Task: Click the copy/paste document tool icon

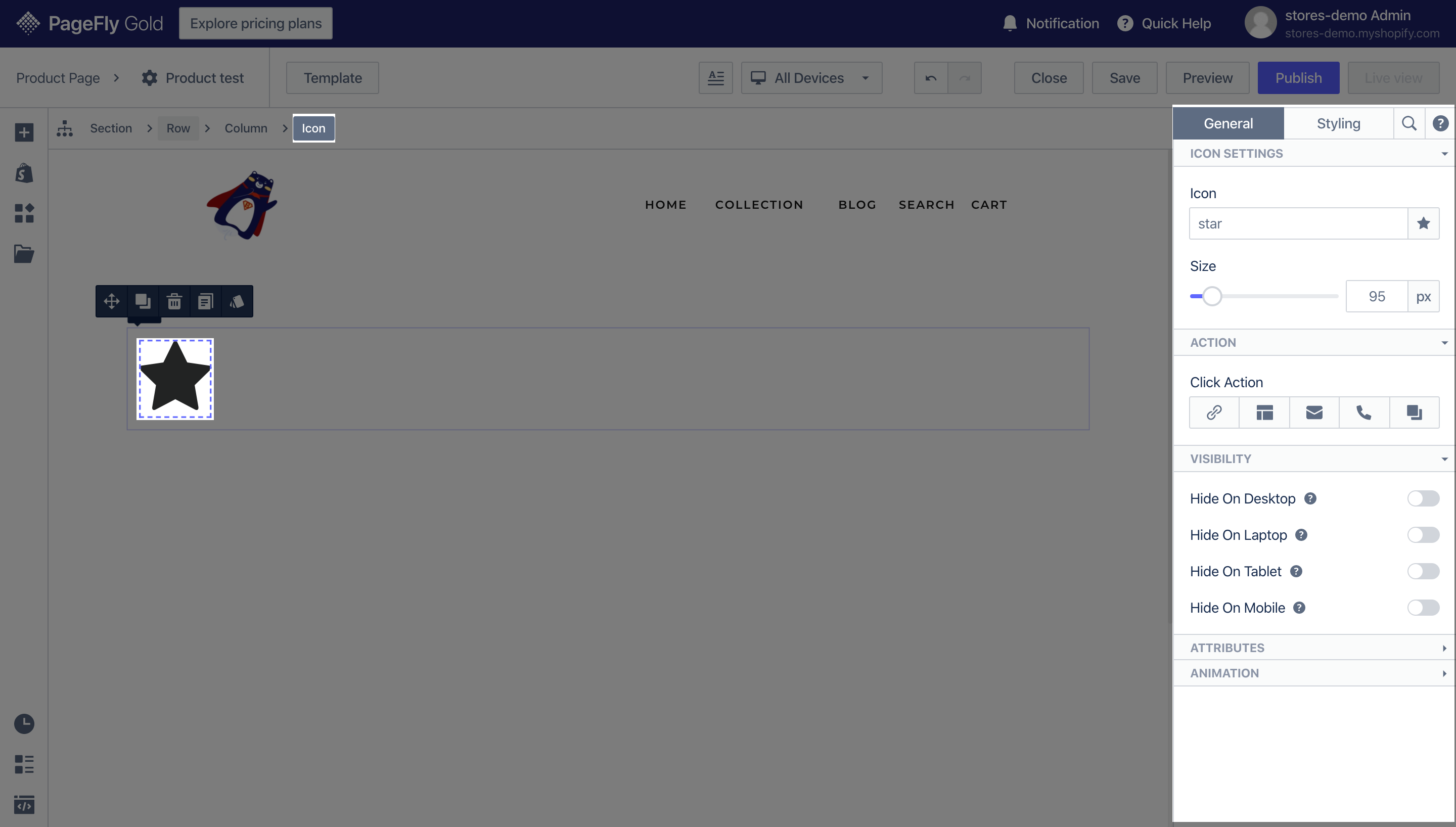Action: [206, 301]
